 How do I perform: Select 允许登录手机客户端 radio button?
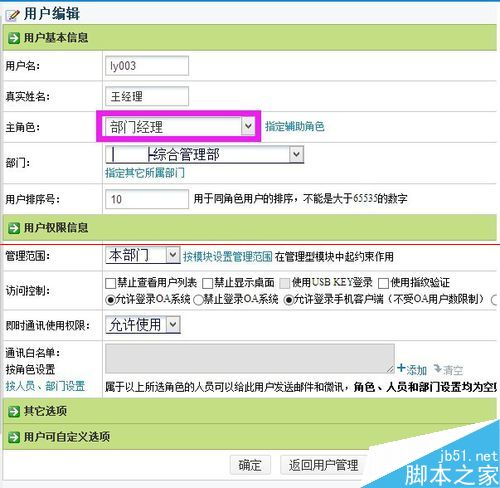(288, 300)
